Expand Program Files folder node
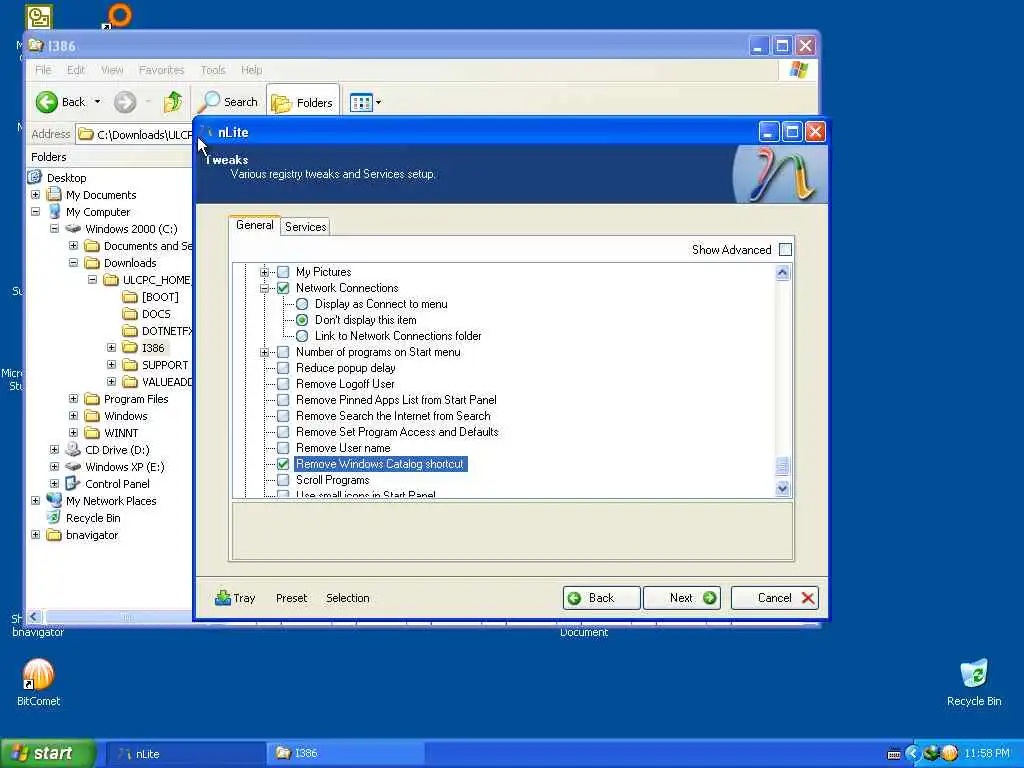 (x=73, y=398)
